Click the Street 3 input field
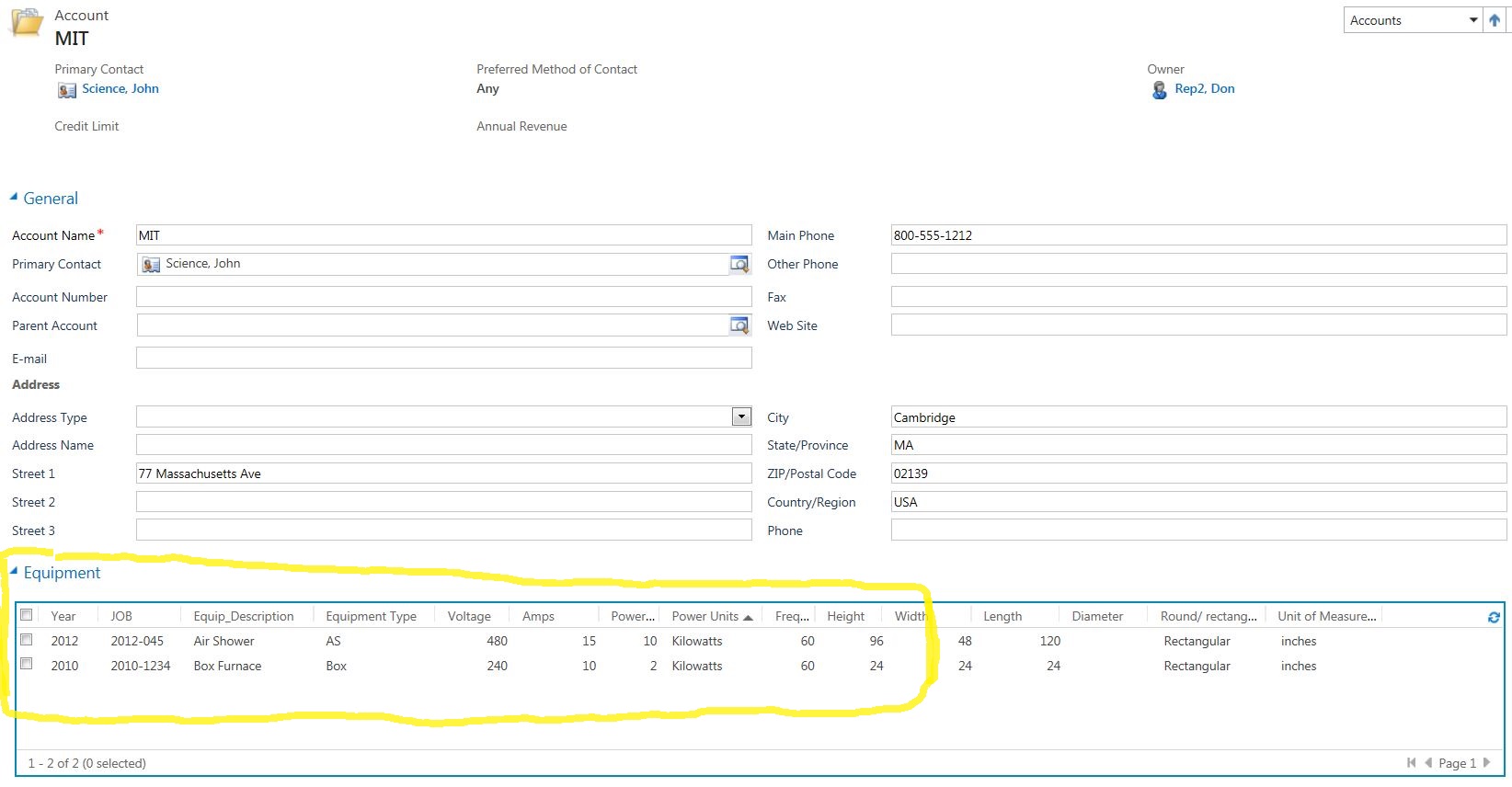 443,530
